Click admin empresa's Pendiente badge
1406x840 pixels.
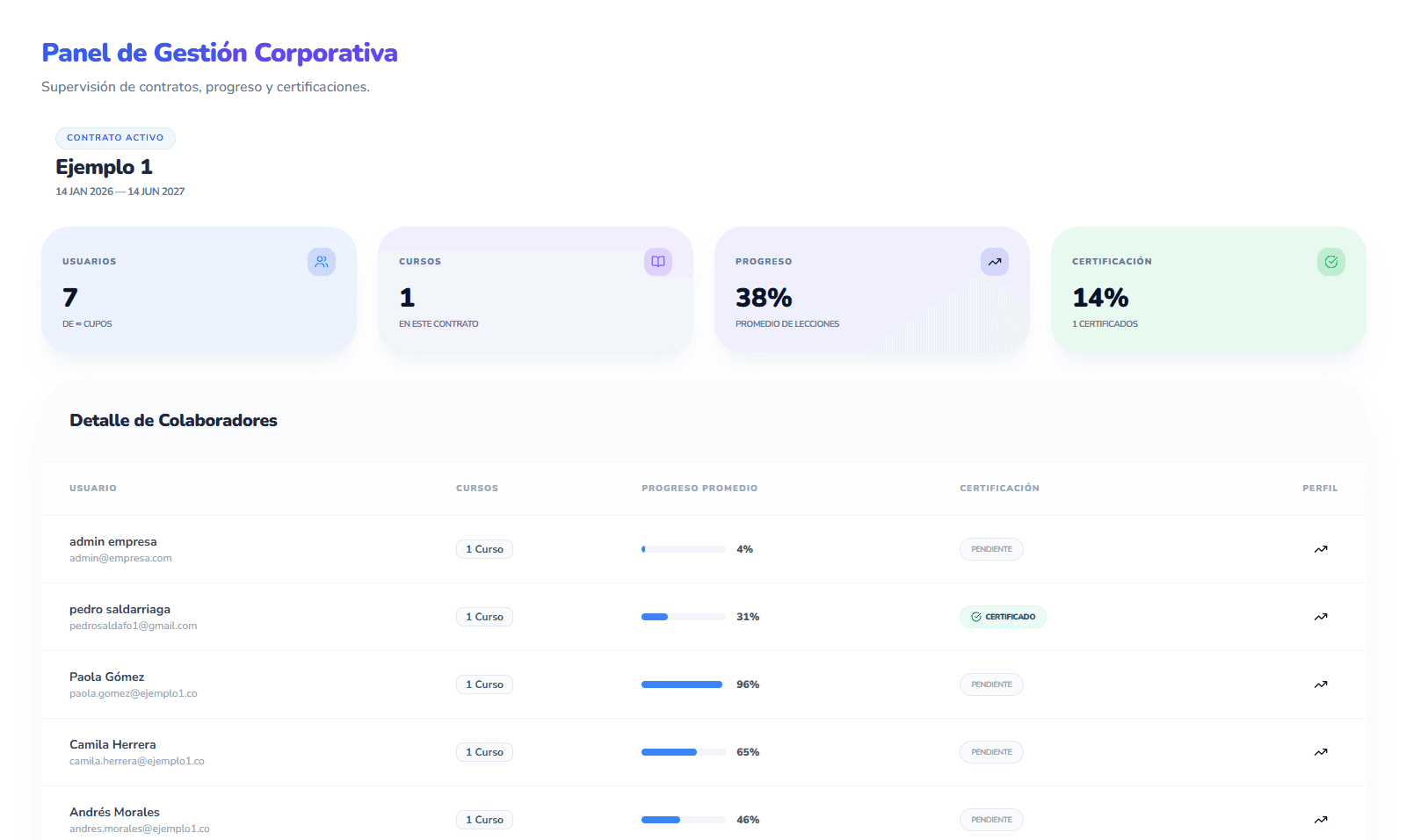pyautogui.click(x=991, y=549)
